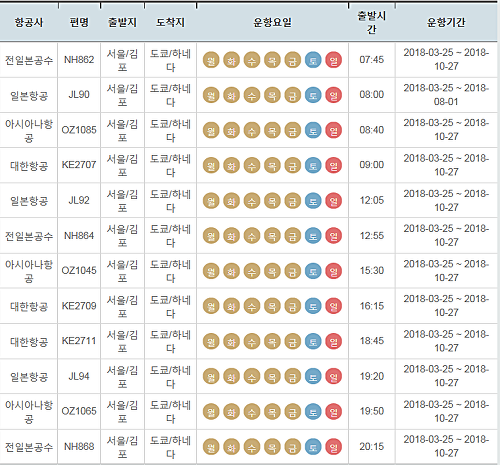Screen dimensions: 500x465
Task: Select flight number KE2709
Action: pyautogui.click(x=79, y=306)
